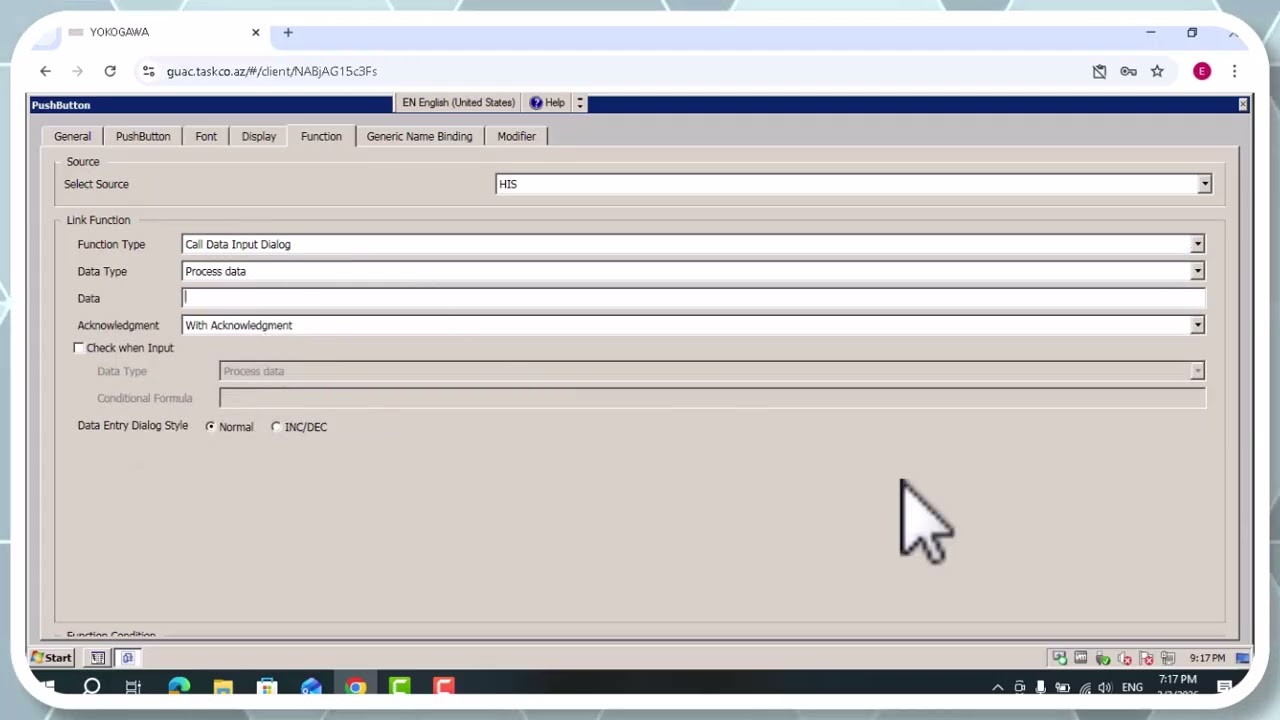Open the red app on taskbar
The height and width of the screenshot is (720, 1280).
tap(443, 687)
